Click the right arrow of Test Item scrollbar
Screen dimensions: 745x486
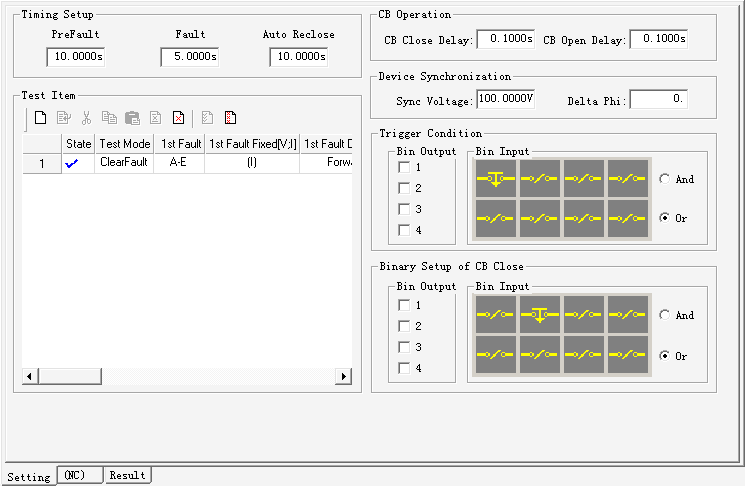pyautogui.click(x=344, y=376)
